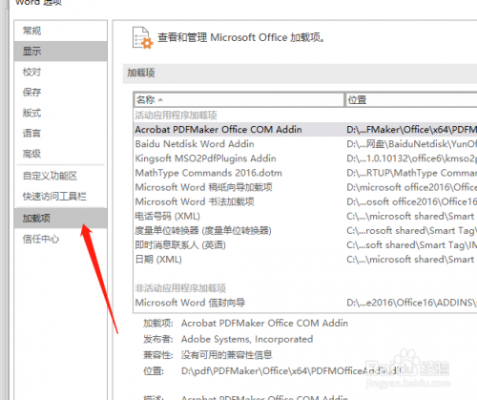Select Kingsoft MSO2PdfPlugins Addin row
The width and height of the screenshot is (477, 400).
pos(305,158)
